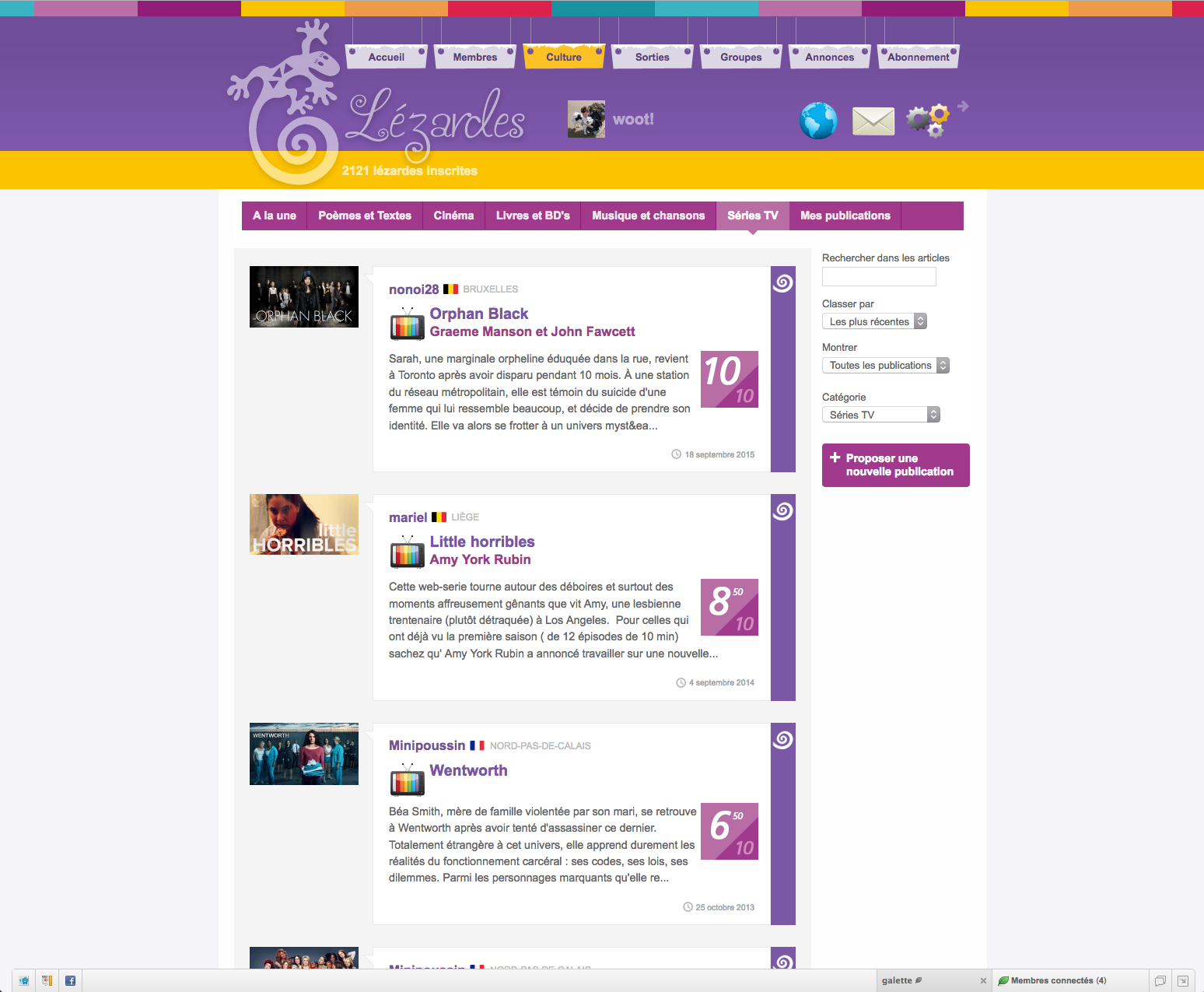Click the Graeme Manson et John Fawcett subtitle
Viewport: 1204px width, 992px height.
[533, 331]
